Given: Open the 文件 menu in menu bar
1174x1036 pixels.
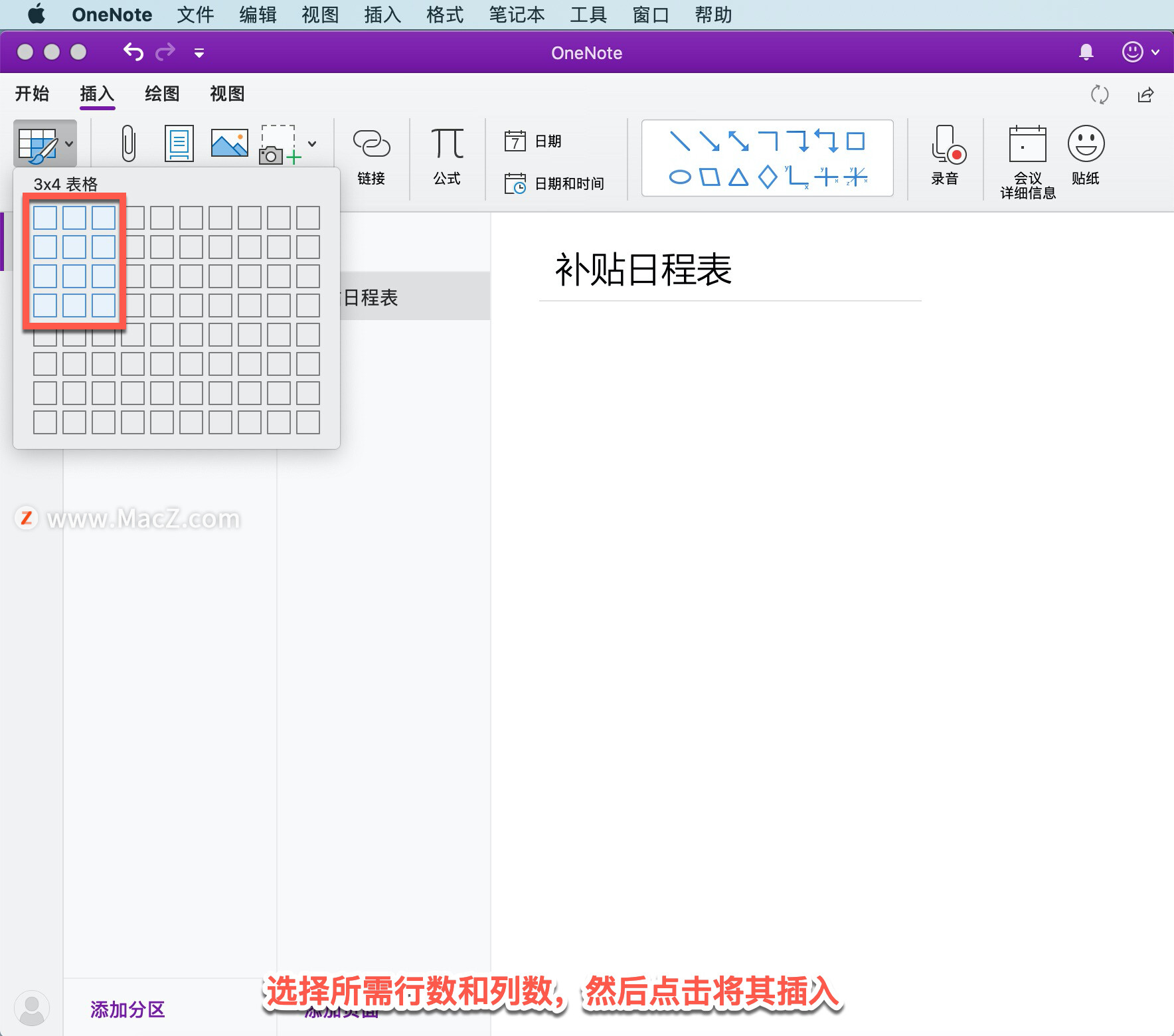Looking at the screenshot, I should coord(195,15).
